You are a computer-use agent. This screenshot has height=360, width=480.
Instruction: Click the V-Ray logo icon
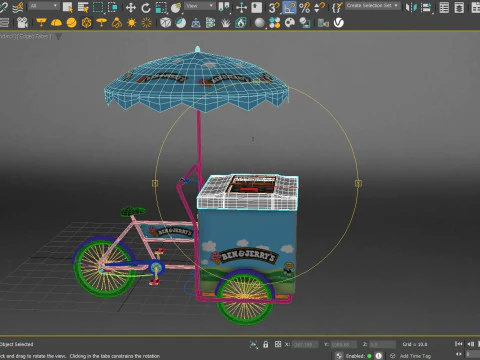(339, 23)
